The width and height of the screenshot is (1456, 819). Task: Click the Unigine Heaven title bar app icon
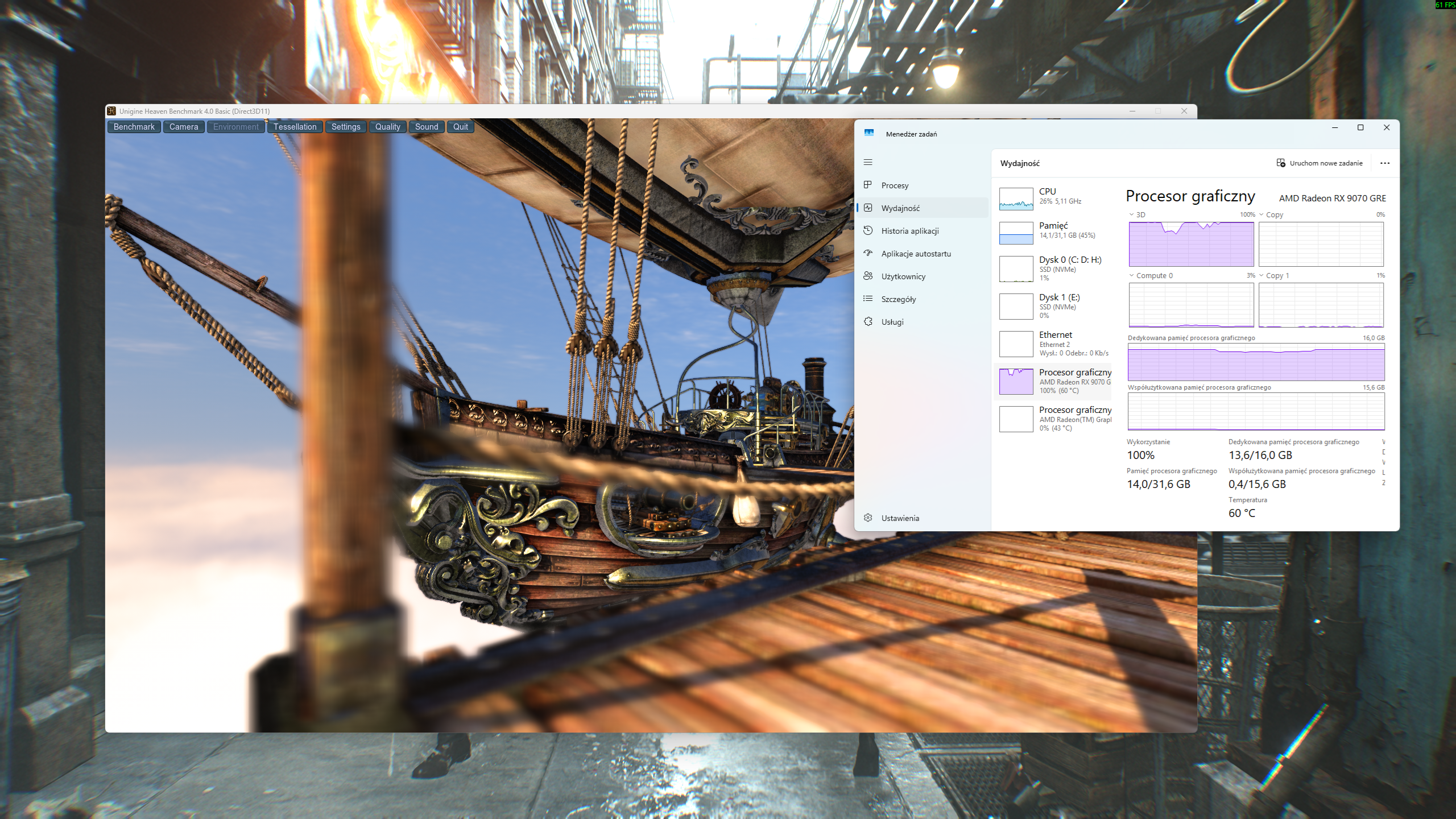(x=111, y=111)
